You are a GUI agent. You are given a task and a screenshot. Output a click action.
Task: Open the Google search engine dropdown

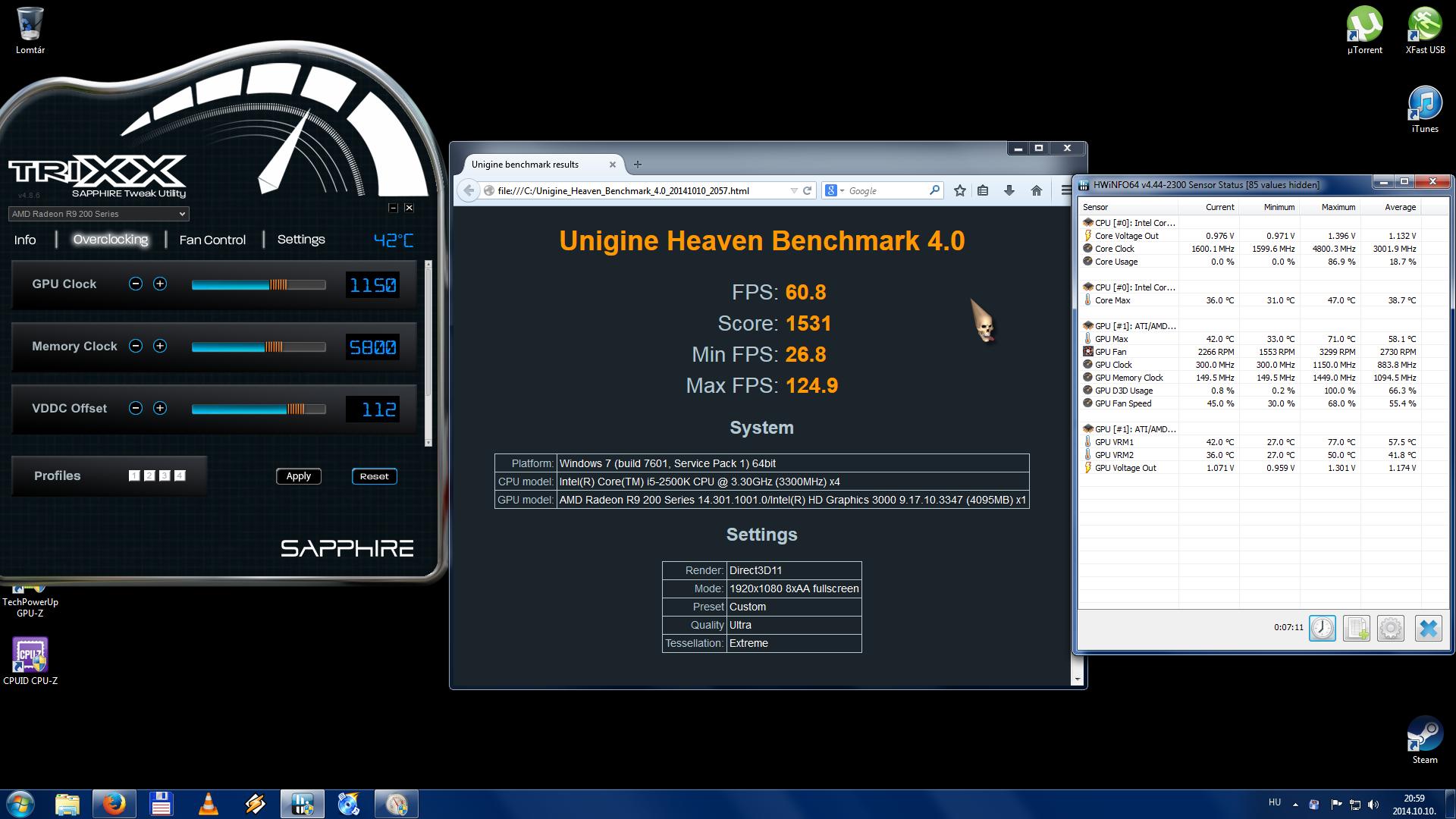834,190
